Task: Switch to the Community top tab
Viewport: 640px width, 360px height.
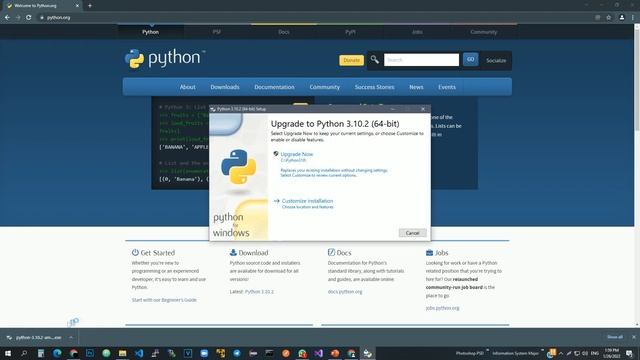Action: [x=484, y=32]
